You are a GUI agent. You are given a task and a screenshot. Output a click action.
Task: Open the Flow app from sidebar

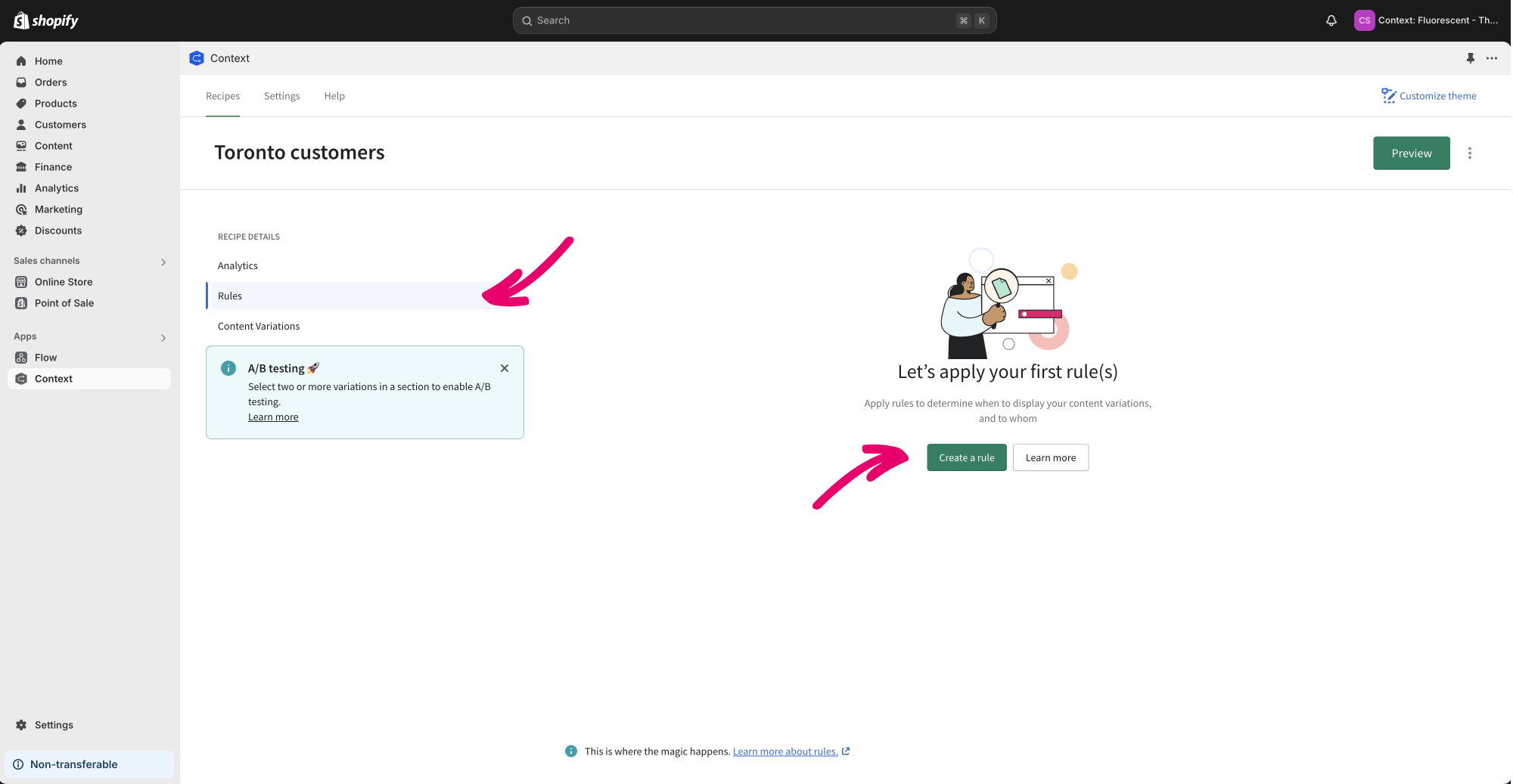coord(45,358)
